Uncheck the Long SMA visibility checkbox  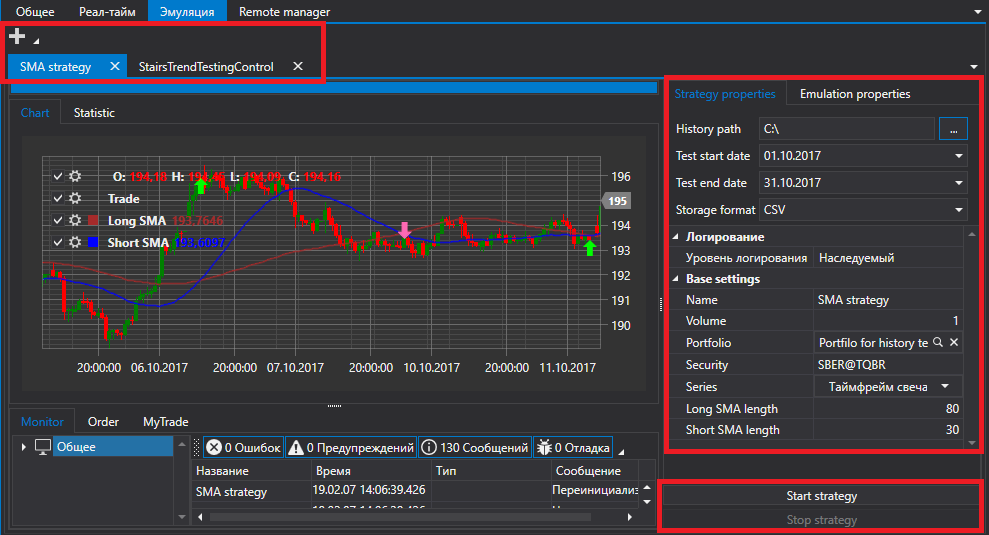[58, 220]
